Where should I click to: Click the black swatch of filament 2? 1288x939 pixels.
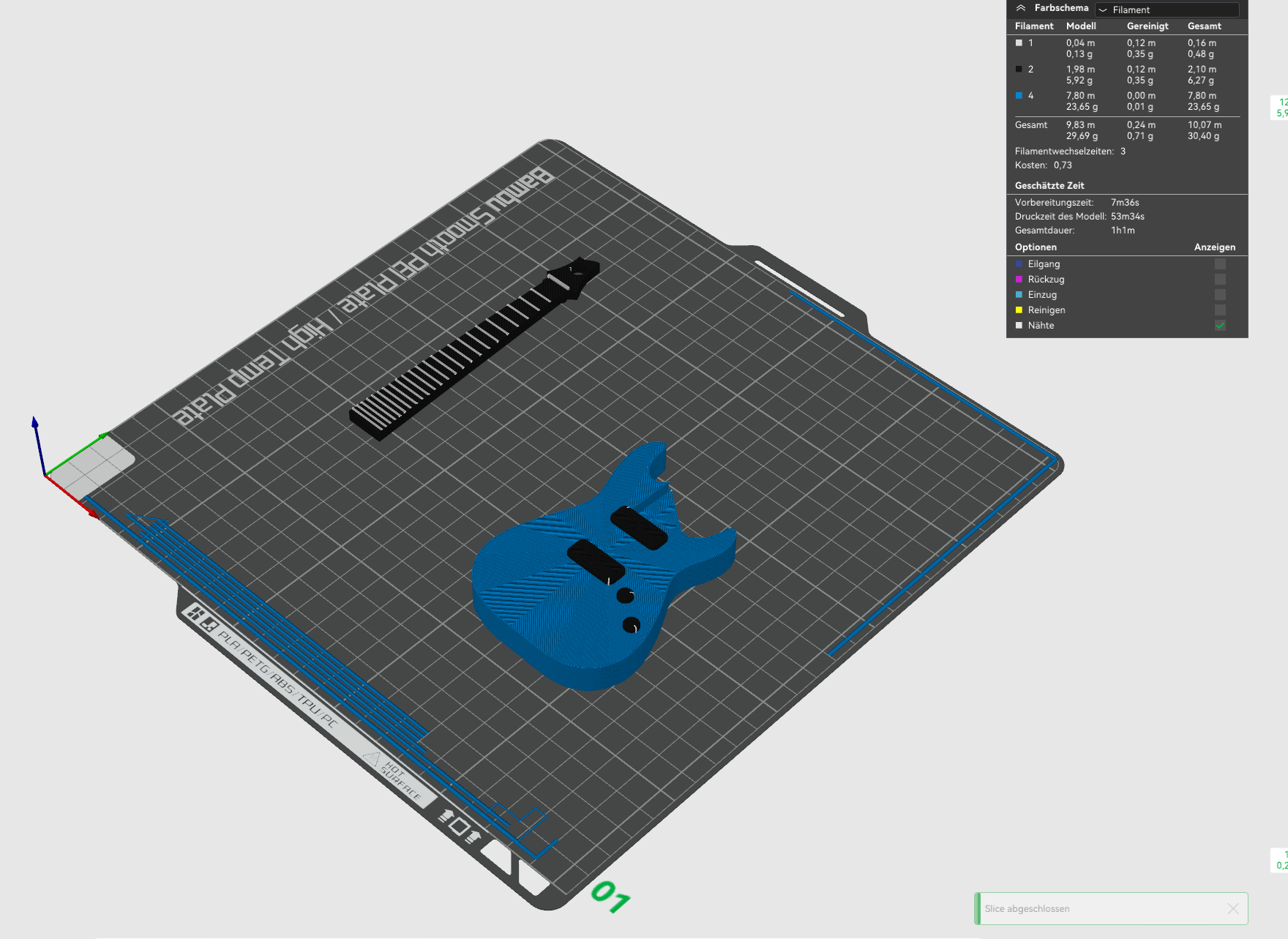pyautogui.click(x=1019, y=70)
